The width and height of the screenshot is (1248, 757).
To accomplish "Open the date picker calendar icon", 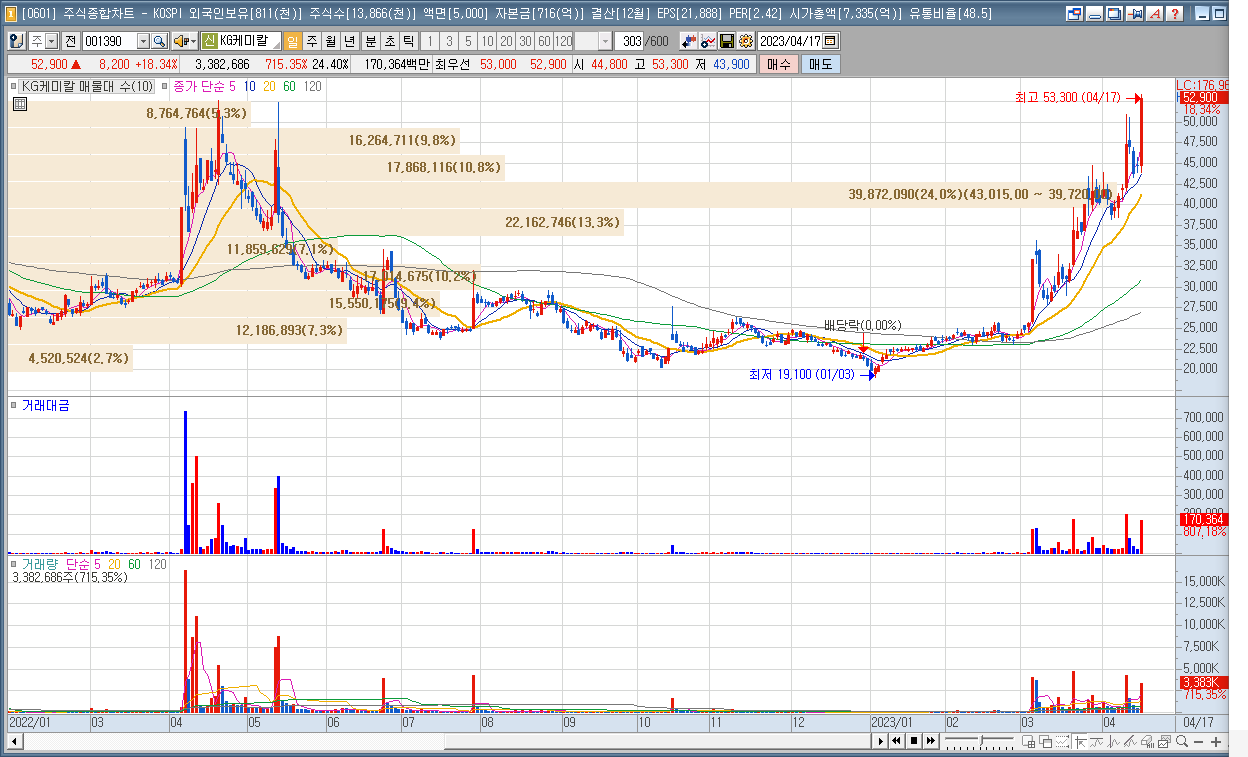I will (x=830, y=41).
